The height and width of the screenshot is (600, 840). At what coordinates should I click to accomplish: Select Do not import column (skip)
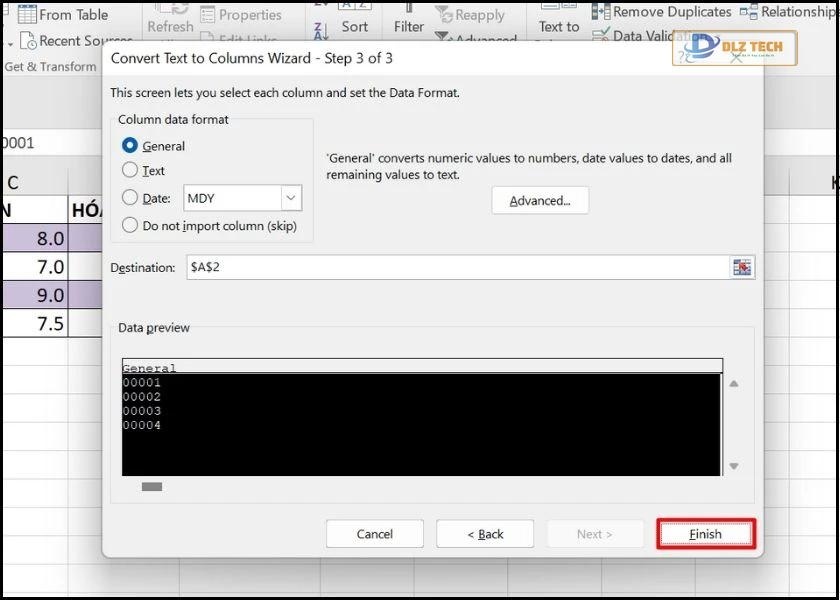pos(130,225)
